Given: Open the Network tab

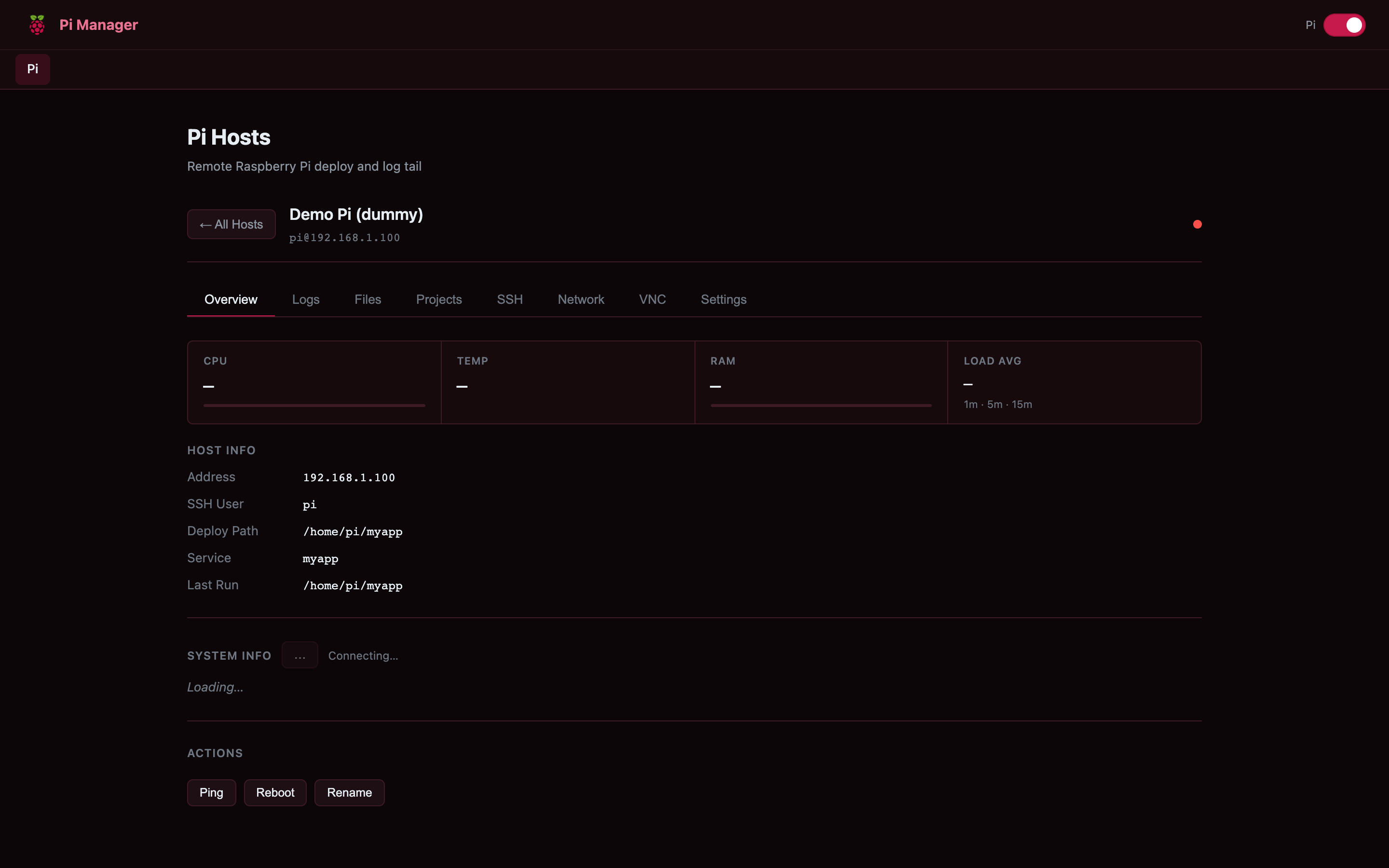Looking at the screenshot, I should click(581, 299).
